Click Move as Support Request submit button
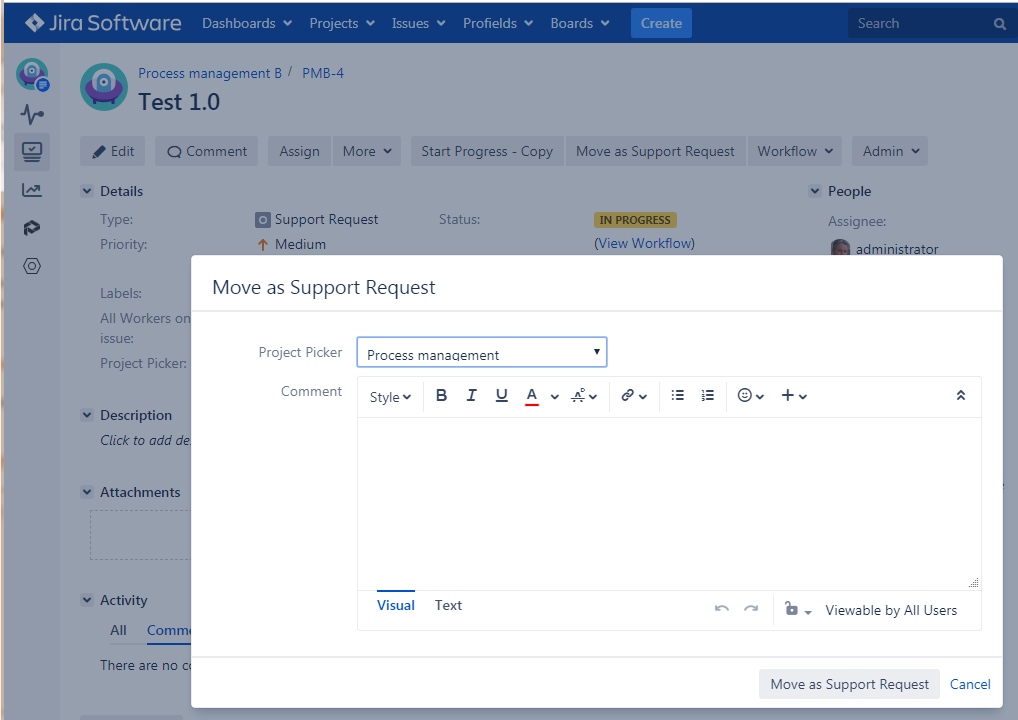The image size is (1018, 720). click(849, 684)
